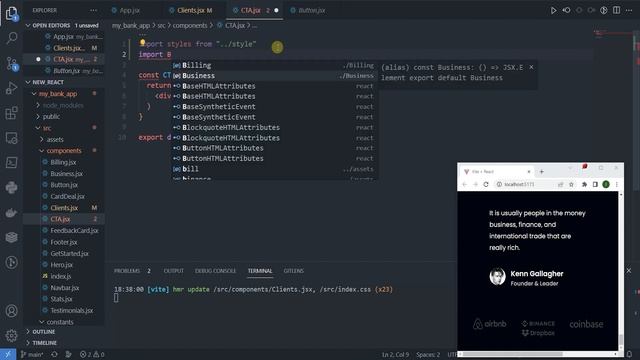The width and height of the screenshot is (640, 360).
Task: Open Chrome profile avatar icon
Action: click(606, 184)
